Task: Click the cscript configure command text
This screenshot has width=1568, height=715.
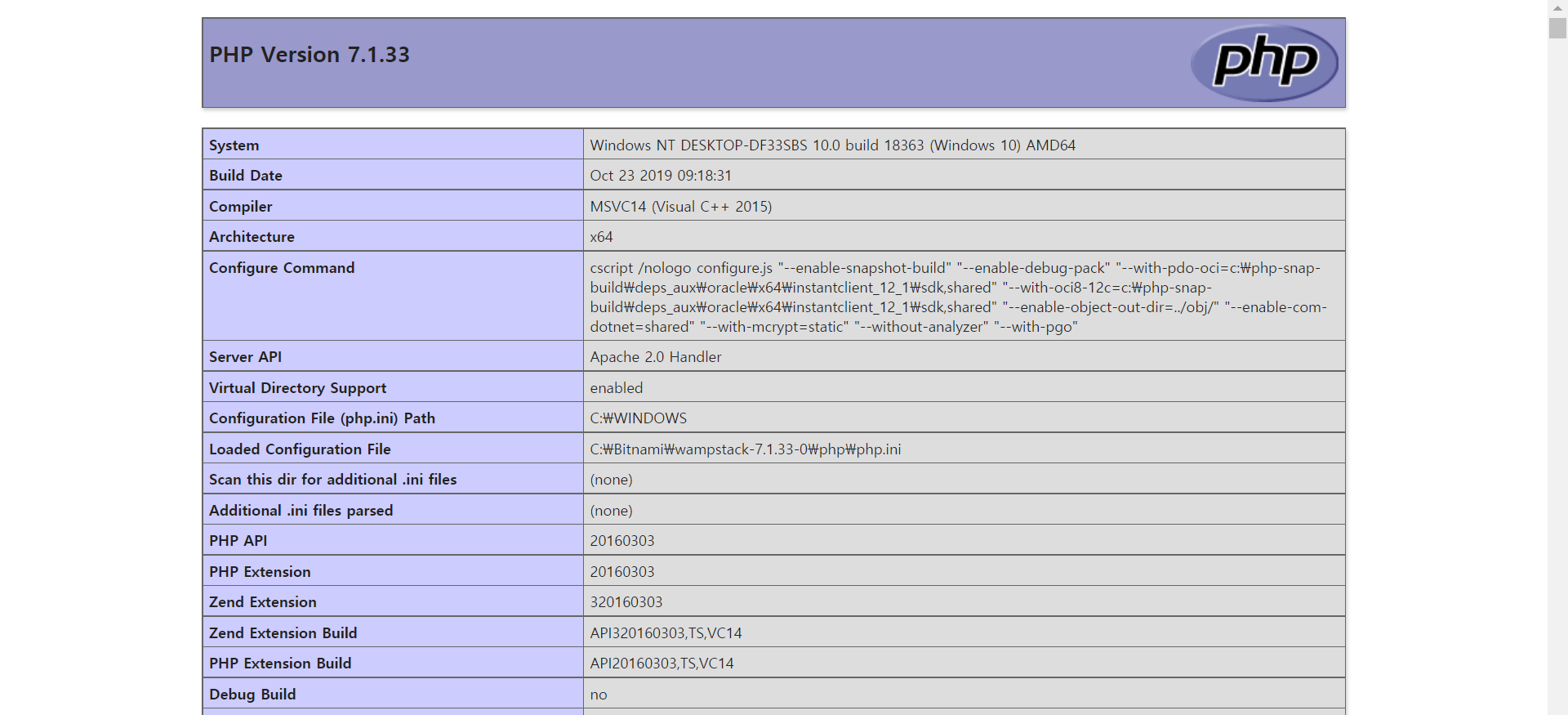Action: pyautogui.click(x=958, y=297)
